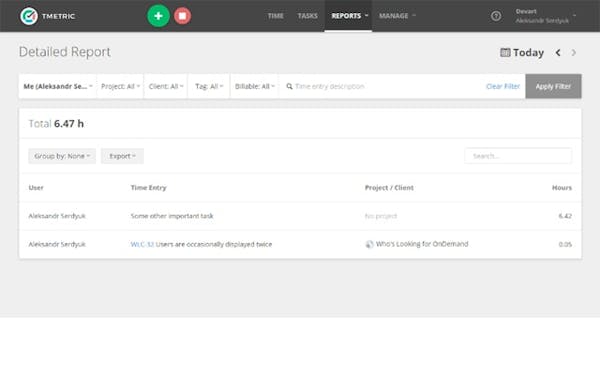Focus the Search field above the table
600x375 pixels.
click(518, 156)
